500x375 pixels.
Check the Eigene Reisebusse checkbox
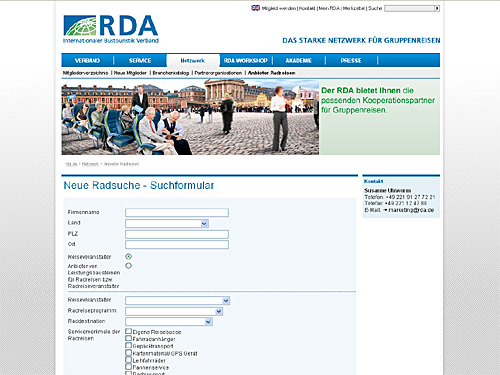pos(128,331)
